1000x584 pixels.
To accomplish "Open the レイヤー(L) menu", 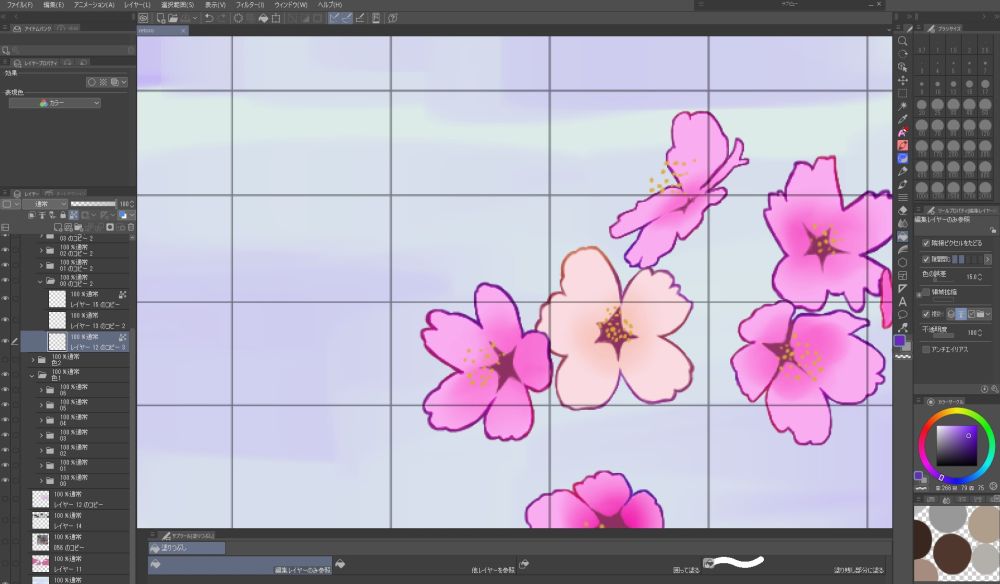I will click(138, 5).
